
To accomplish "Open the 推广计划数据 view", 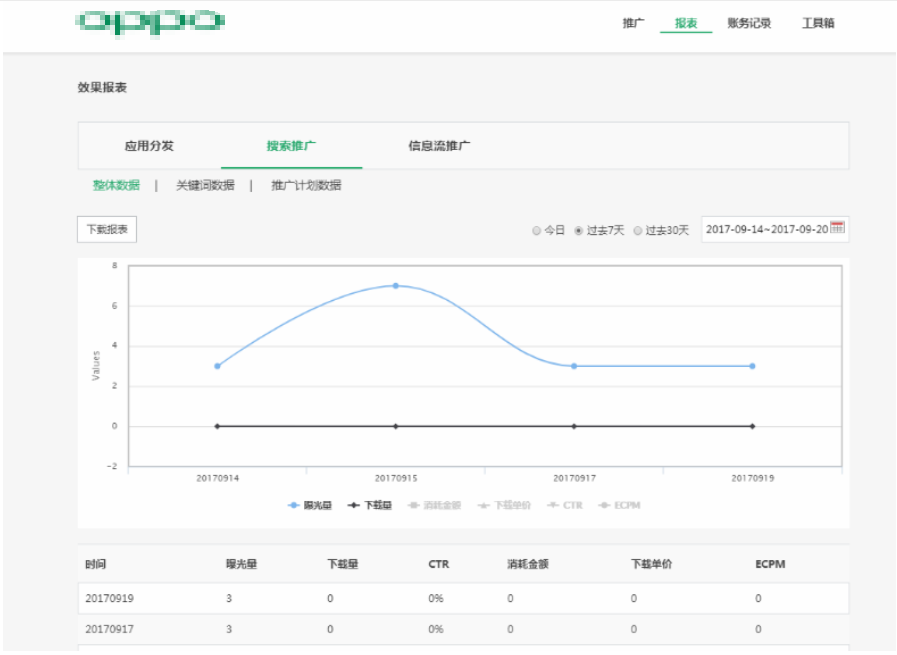I will tap(304, 185).
